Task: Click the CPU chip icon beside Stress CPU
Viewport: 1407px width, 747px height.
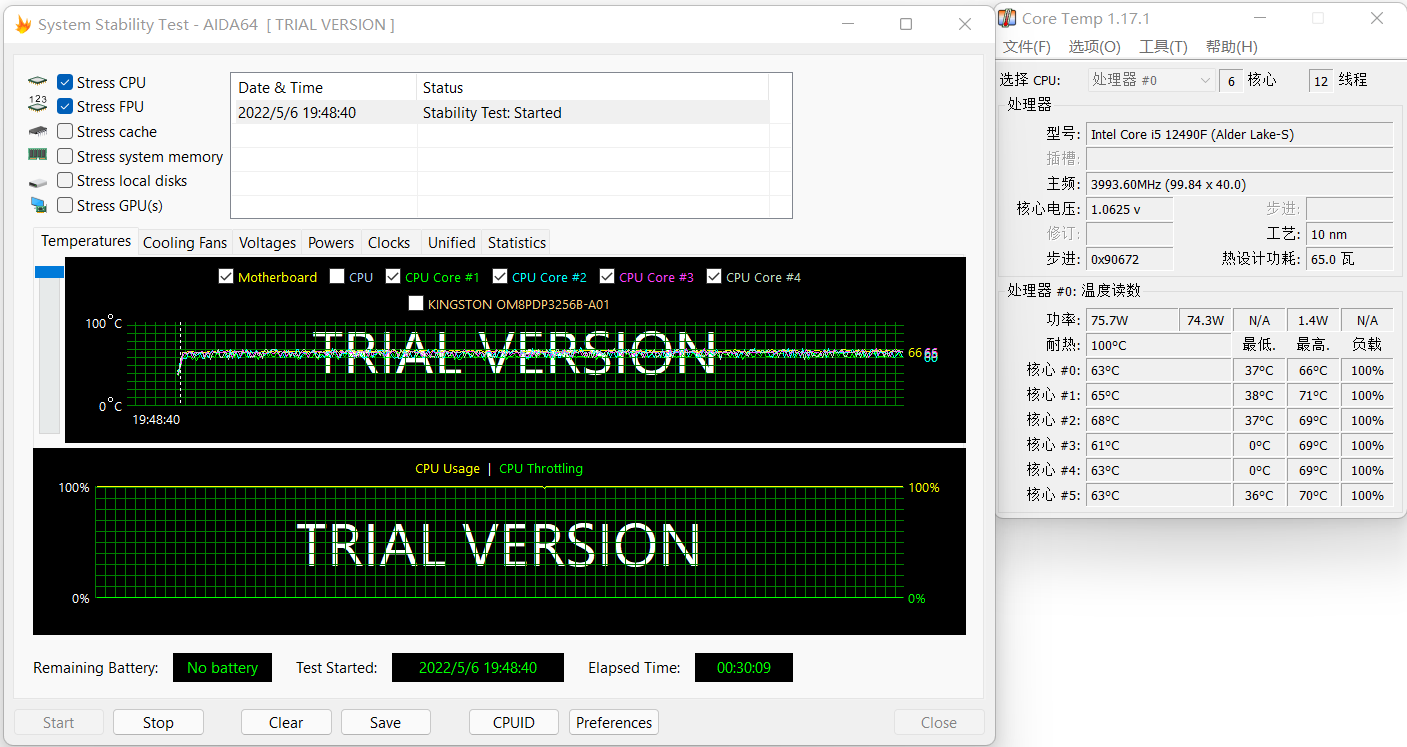Action: click(x=38, y=81)
